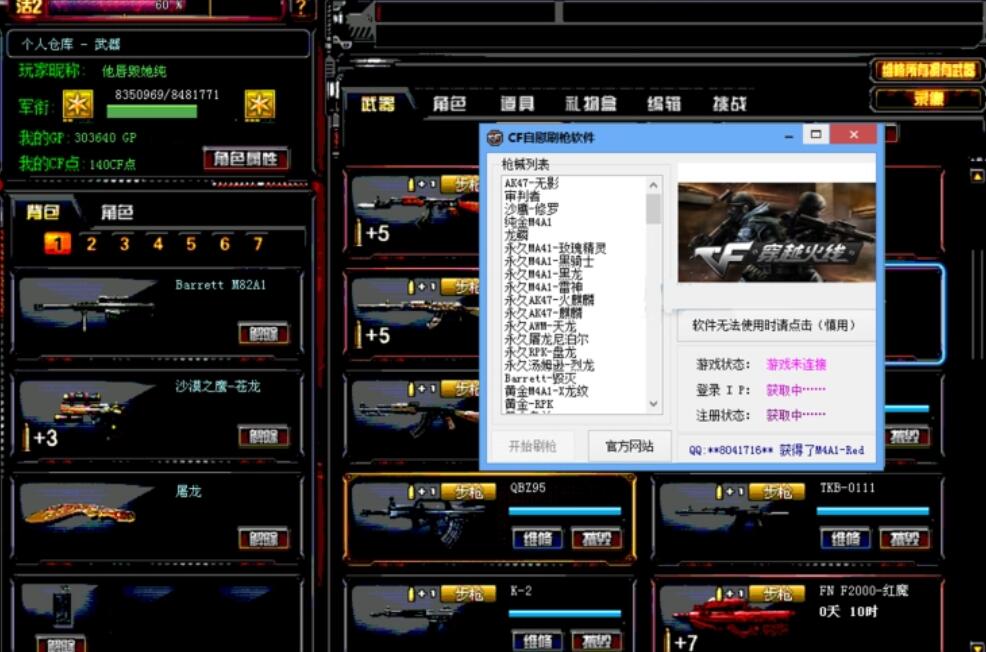Switch to the 编辑 tab

664,104
